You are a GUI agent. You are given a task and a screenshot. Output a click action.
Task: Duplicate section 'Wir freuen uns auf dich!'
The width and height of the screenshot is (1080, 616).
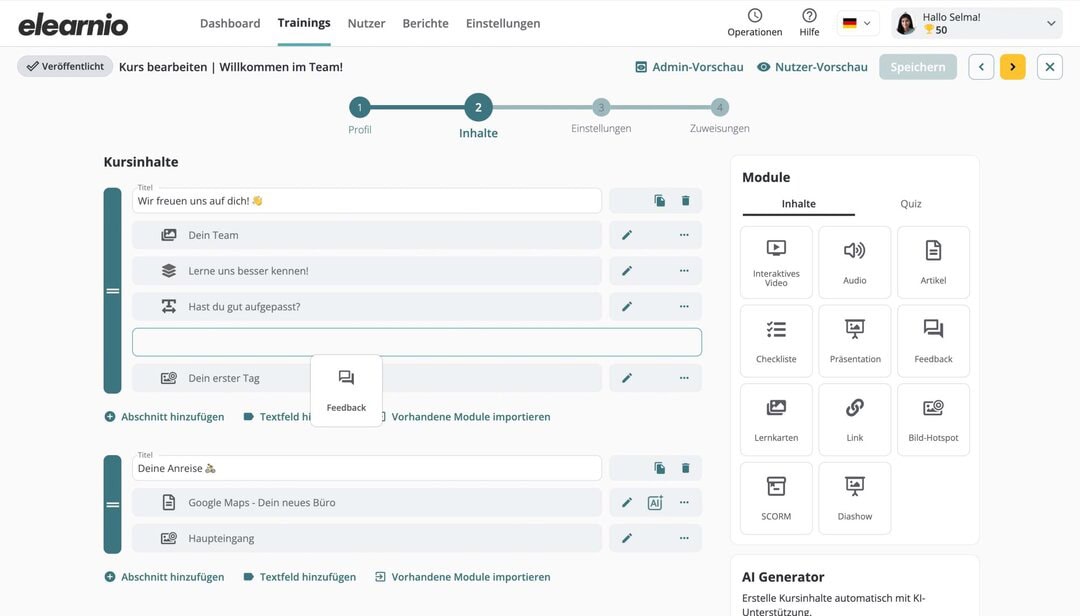click(x=660, y=201)
